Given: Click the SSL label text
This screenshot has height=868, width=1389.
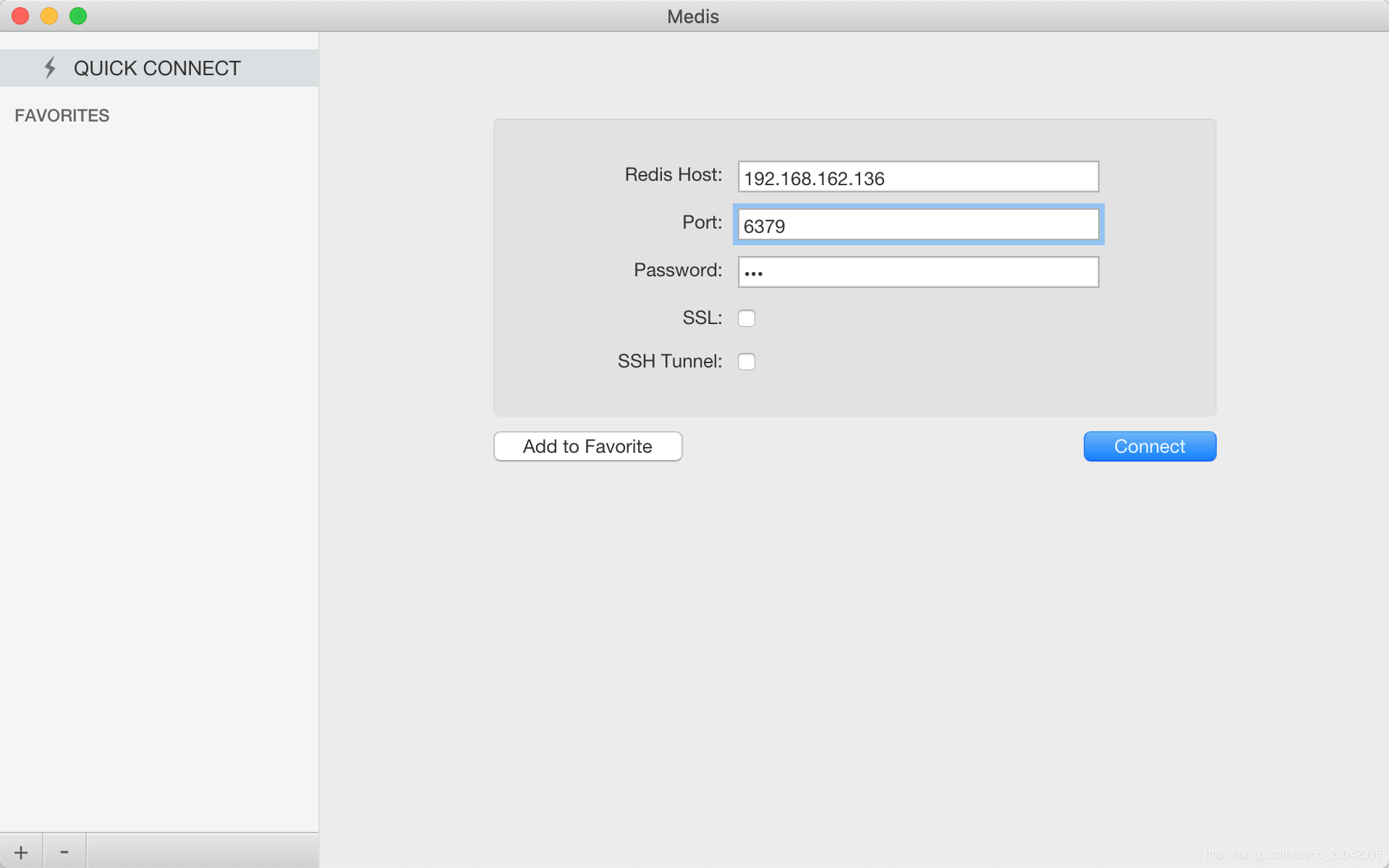Looking at the screenshot, I should point(702,318).
